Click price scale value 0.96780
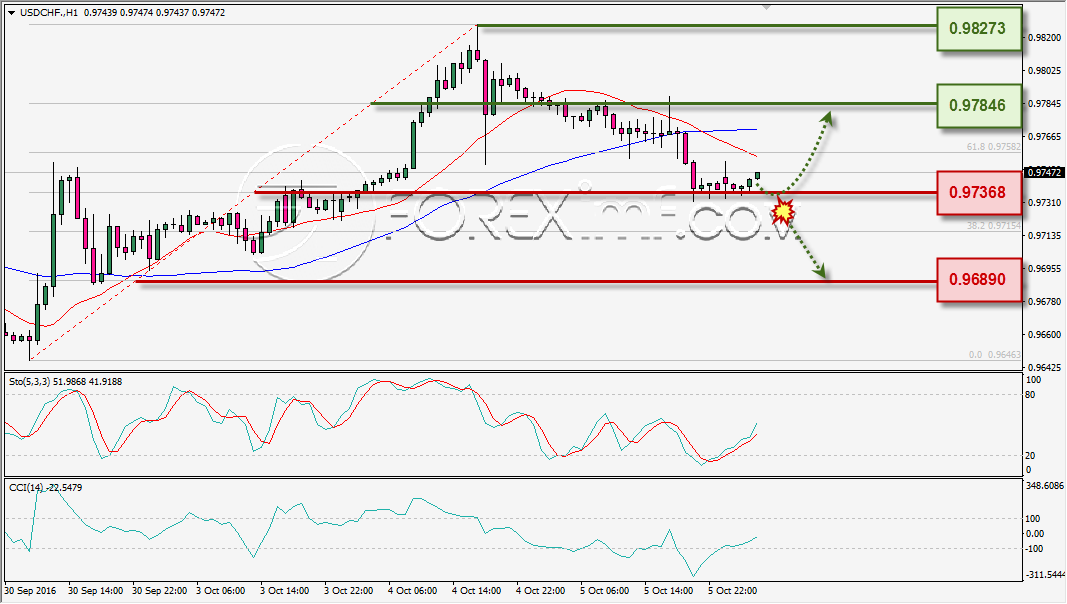 (x=1043, y=301)
